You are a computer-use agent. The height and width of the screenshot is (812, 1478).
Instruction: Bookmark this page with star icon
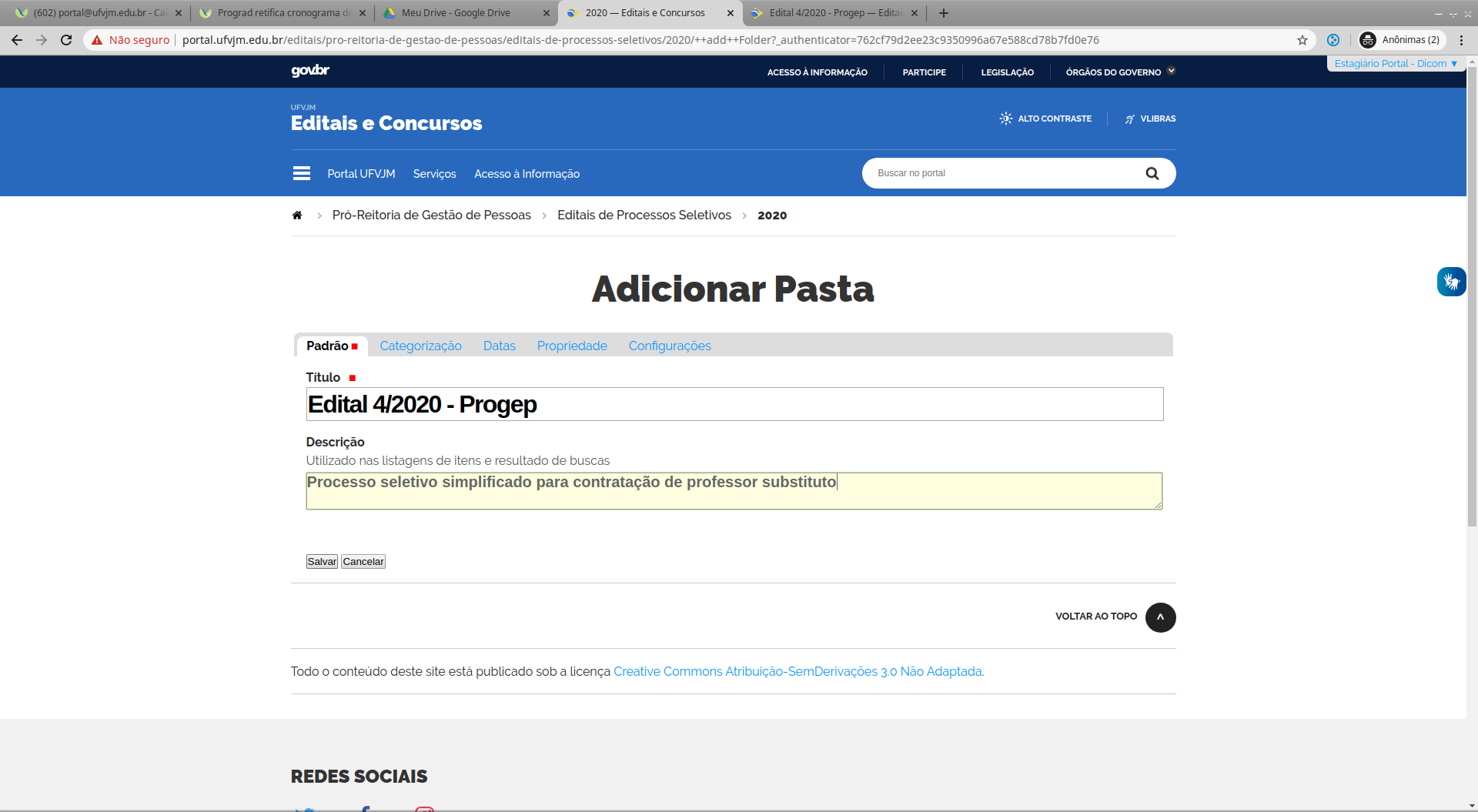1302,40
